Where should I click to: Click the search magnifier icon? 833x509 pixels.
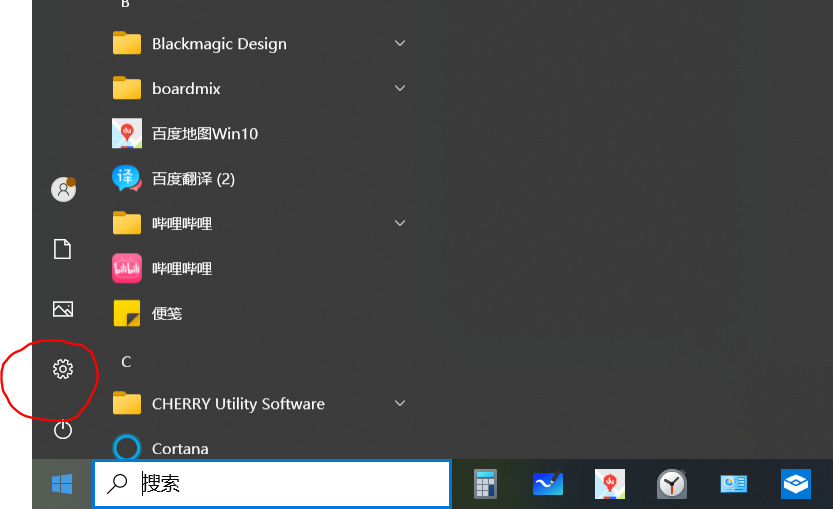tap(117, 483)
